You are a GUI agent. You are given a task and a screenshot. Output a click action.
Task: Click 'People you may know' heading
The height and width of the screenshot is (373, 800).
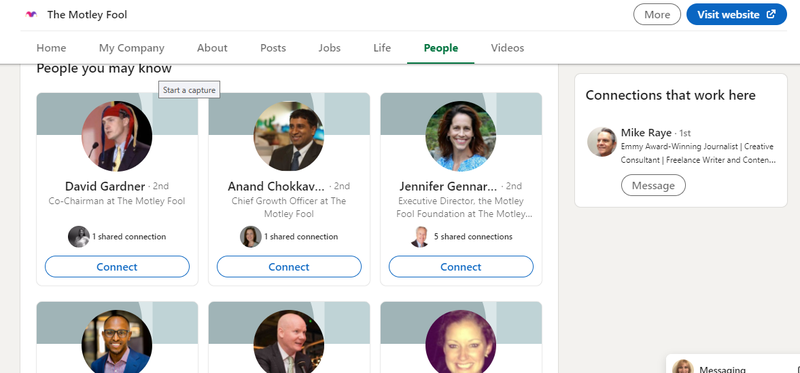[x=104, y=68]
